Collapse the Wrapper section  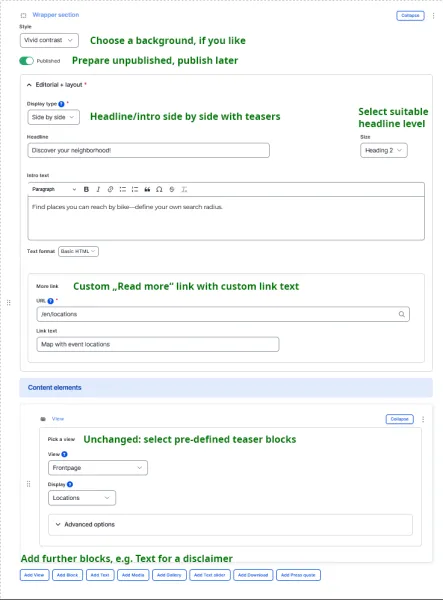410,16
